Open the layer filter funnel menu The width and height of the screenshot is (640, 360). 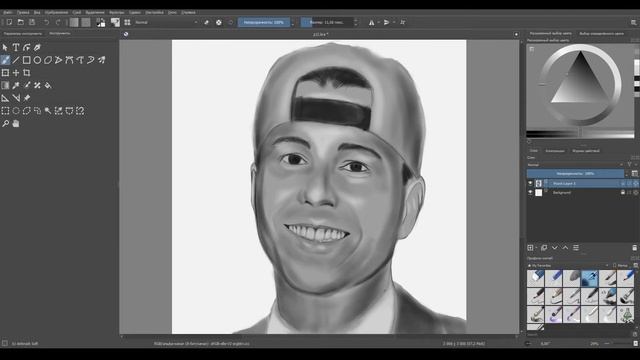[630, 165]
